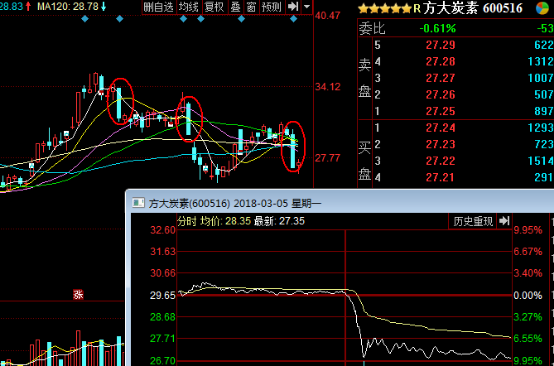Click the 删自选 remove-from-watchlist button
Viewport: 554px width, 366px height.
click(x=159, y=7)
